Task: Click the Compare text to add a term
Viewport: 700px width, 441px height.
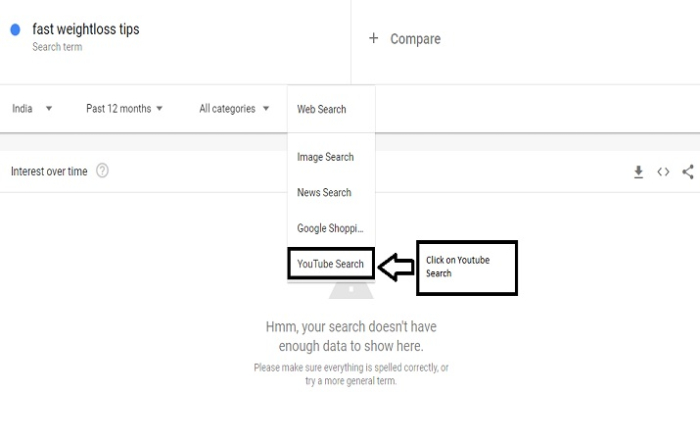Action: tap(415, 39)
